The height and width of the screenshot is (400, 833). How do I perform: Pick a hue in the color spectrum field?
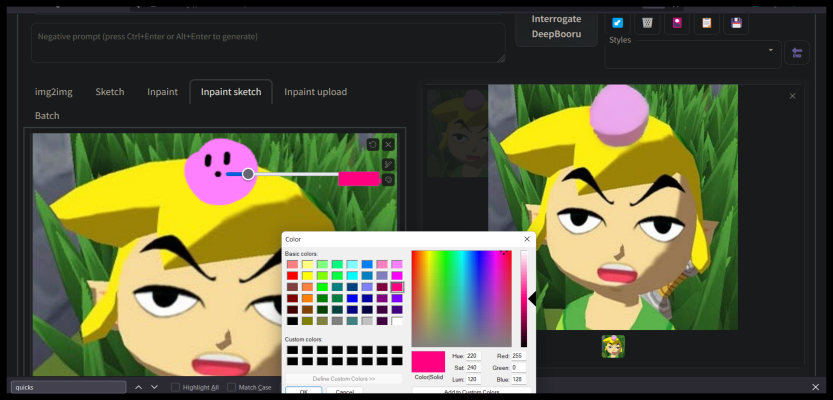[461, 299]
